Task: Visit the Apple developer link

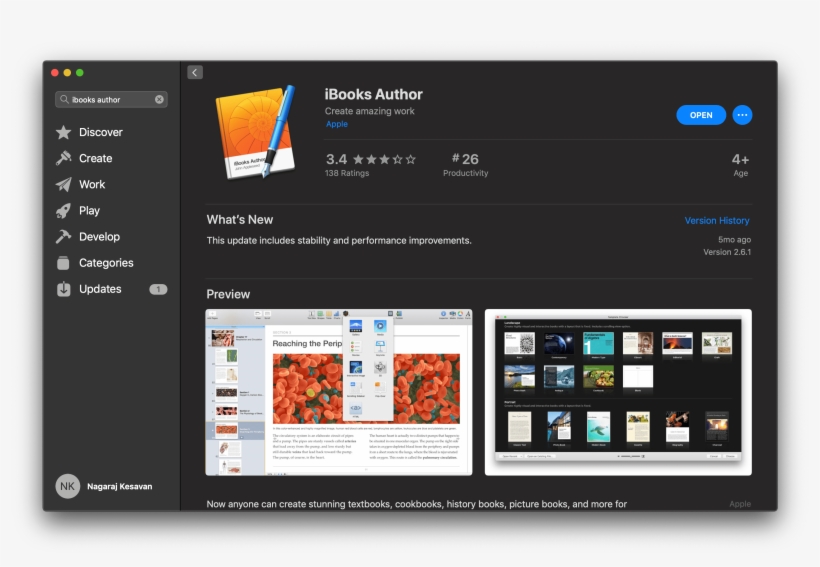Action: coord(337,124)
